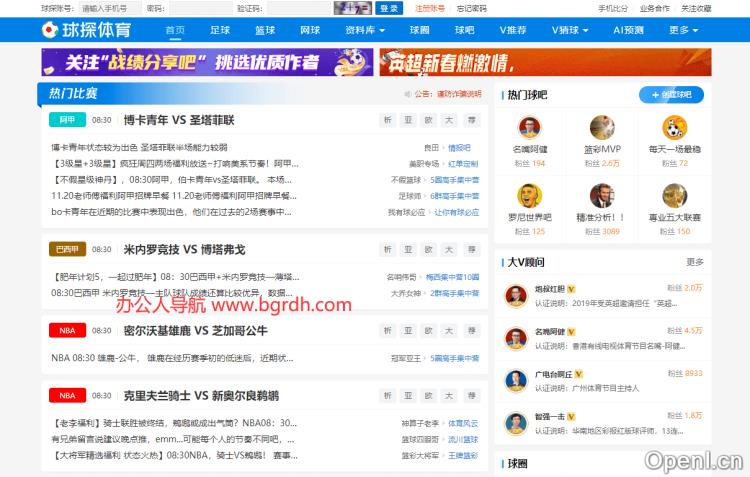Open 专业五大联赛 ball bar avatar

[x=674, y=196]
